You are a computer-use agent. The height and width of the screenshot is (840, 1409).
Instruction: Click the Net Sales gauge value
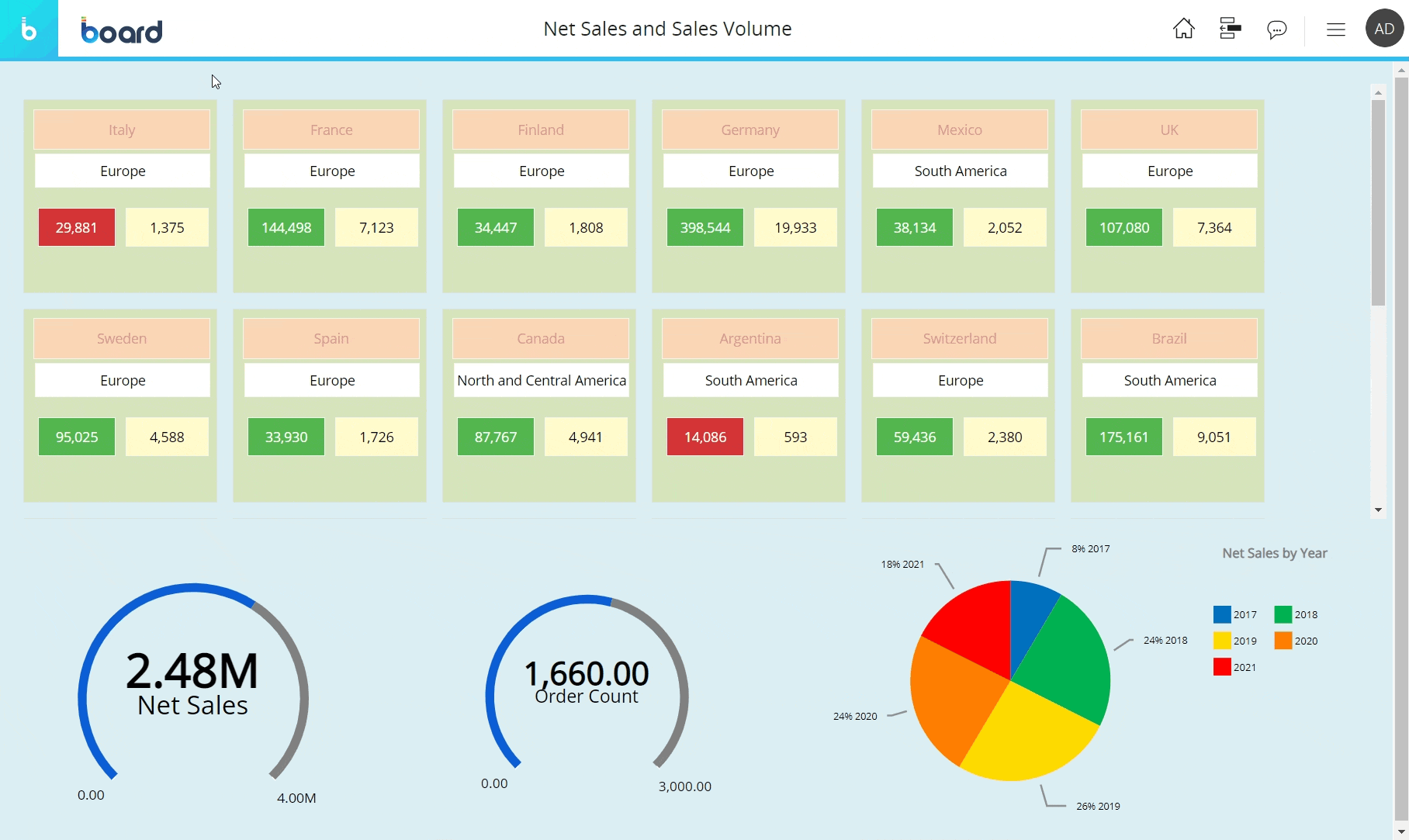(x=192, y=671)
